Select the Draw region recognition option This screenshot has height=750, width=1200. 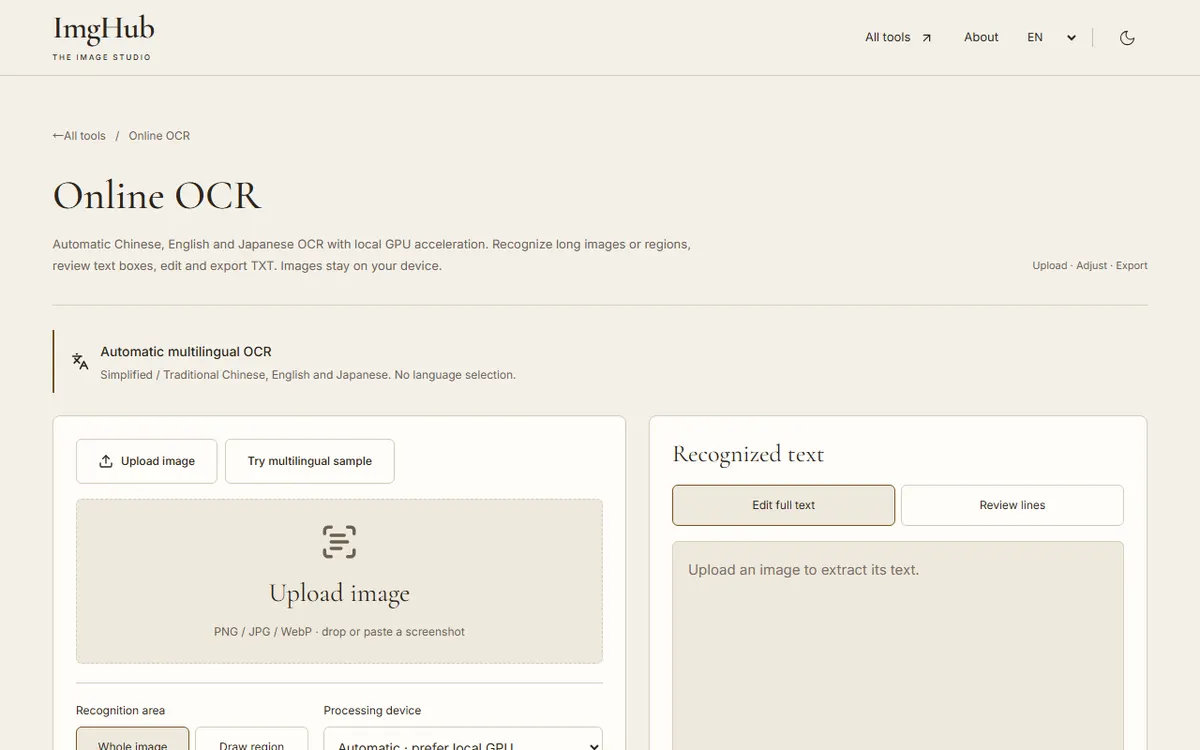coord(251,740)
